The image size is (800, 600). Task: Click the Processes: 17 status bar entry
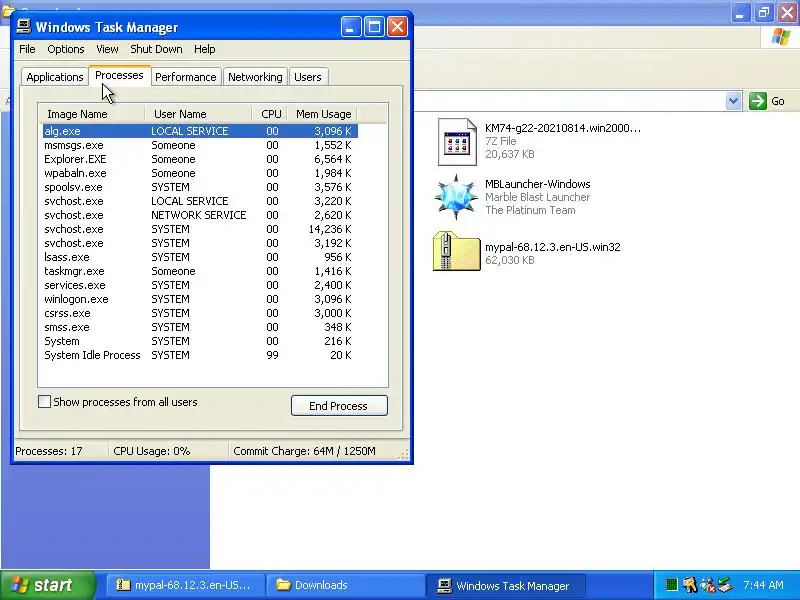coord(60,451)
